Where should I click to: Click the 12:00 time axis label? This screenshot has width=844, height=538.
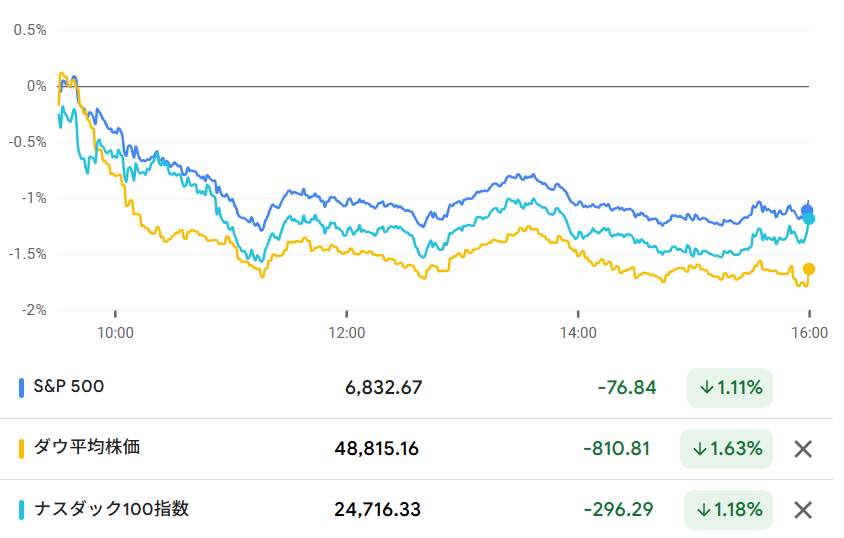346,331
